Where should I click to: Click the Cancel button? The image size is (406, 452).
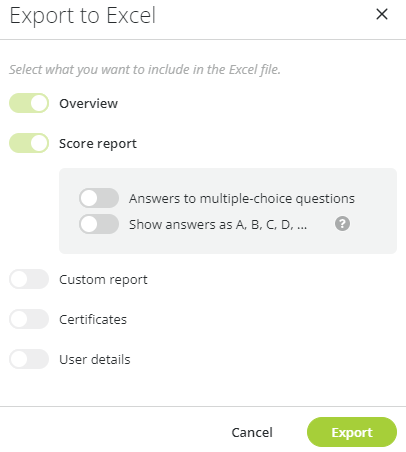click(x=252, y=432)
